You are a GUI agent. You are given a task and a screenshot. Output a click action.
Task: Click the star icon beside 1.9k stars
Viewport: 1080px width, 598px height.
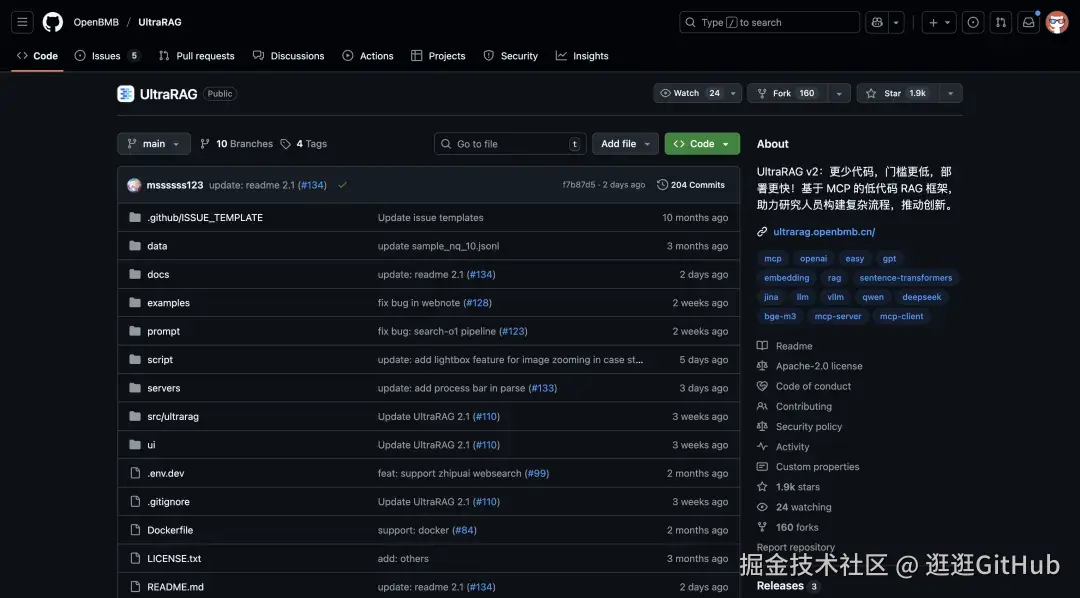click(x=762, y=486)
